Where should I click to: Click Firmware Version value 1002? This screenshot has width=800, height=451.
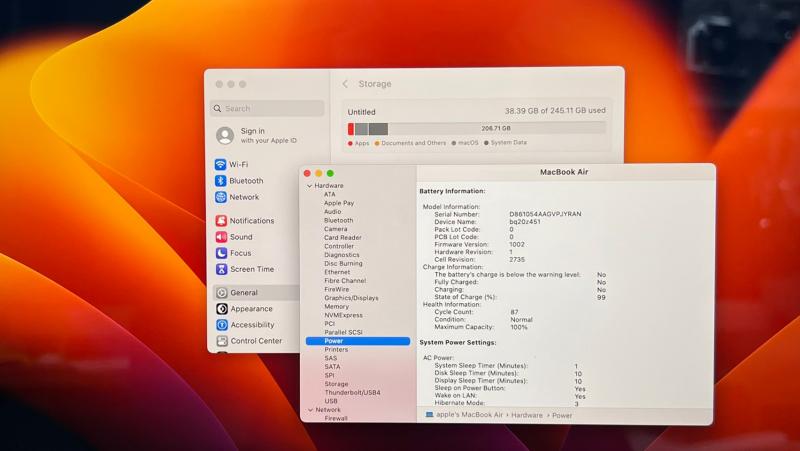(516, 244)
